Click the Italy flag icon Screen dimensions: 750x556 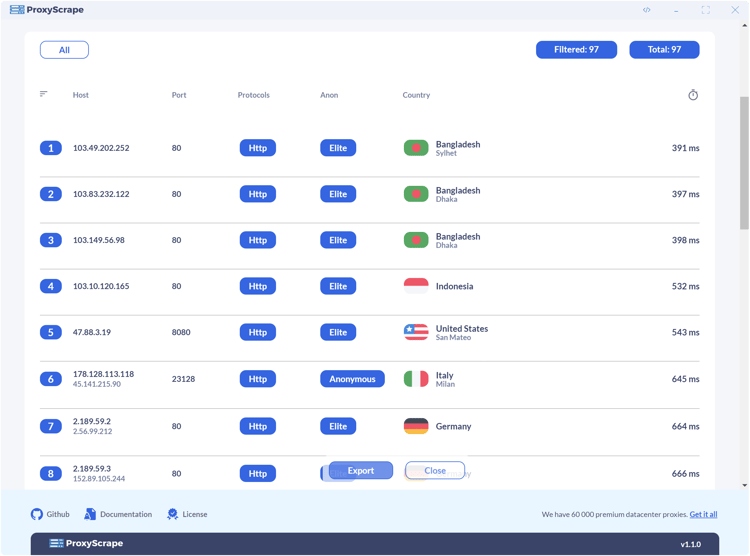(416, 379)
